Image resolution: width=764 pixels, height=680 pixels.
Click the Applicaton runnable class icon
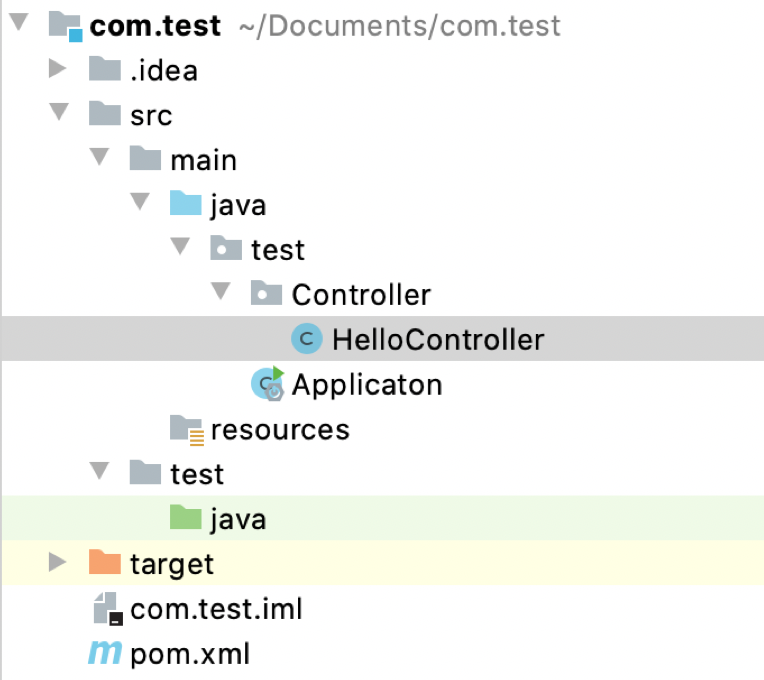click(268, 384)
